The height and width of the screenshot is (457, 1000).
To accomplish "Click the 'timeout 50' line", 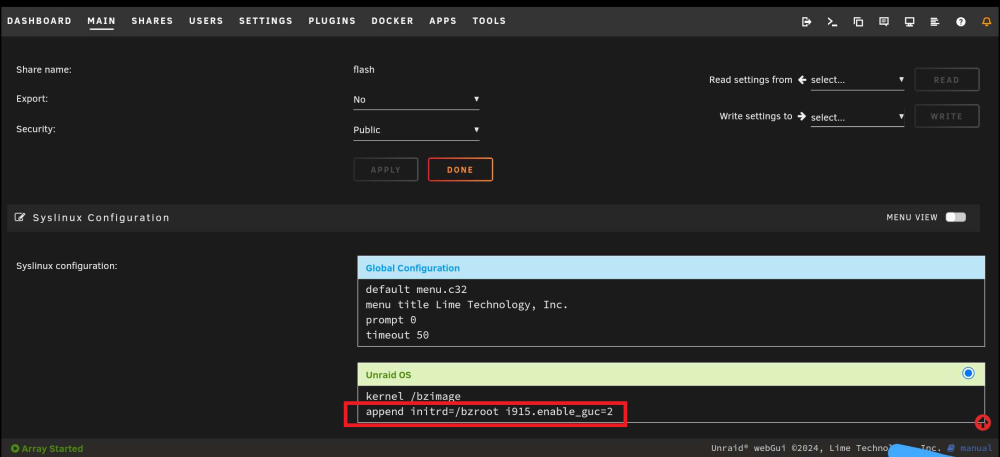I will (397, 335).
